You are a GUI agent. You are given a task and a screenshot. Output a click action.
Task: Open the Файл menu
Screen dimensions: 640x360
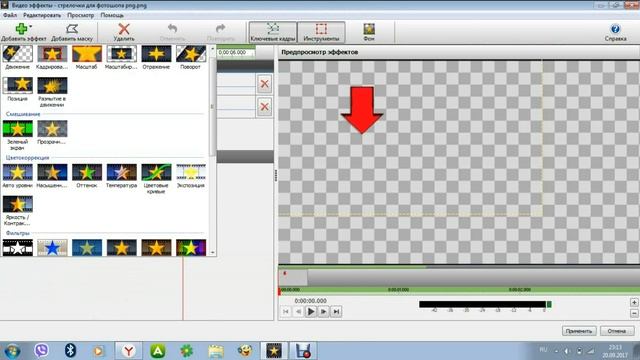tap(10, 15)
